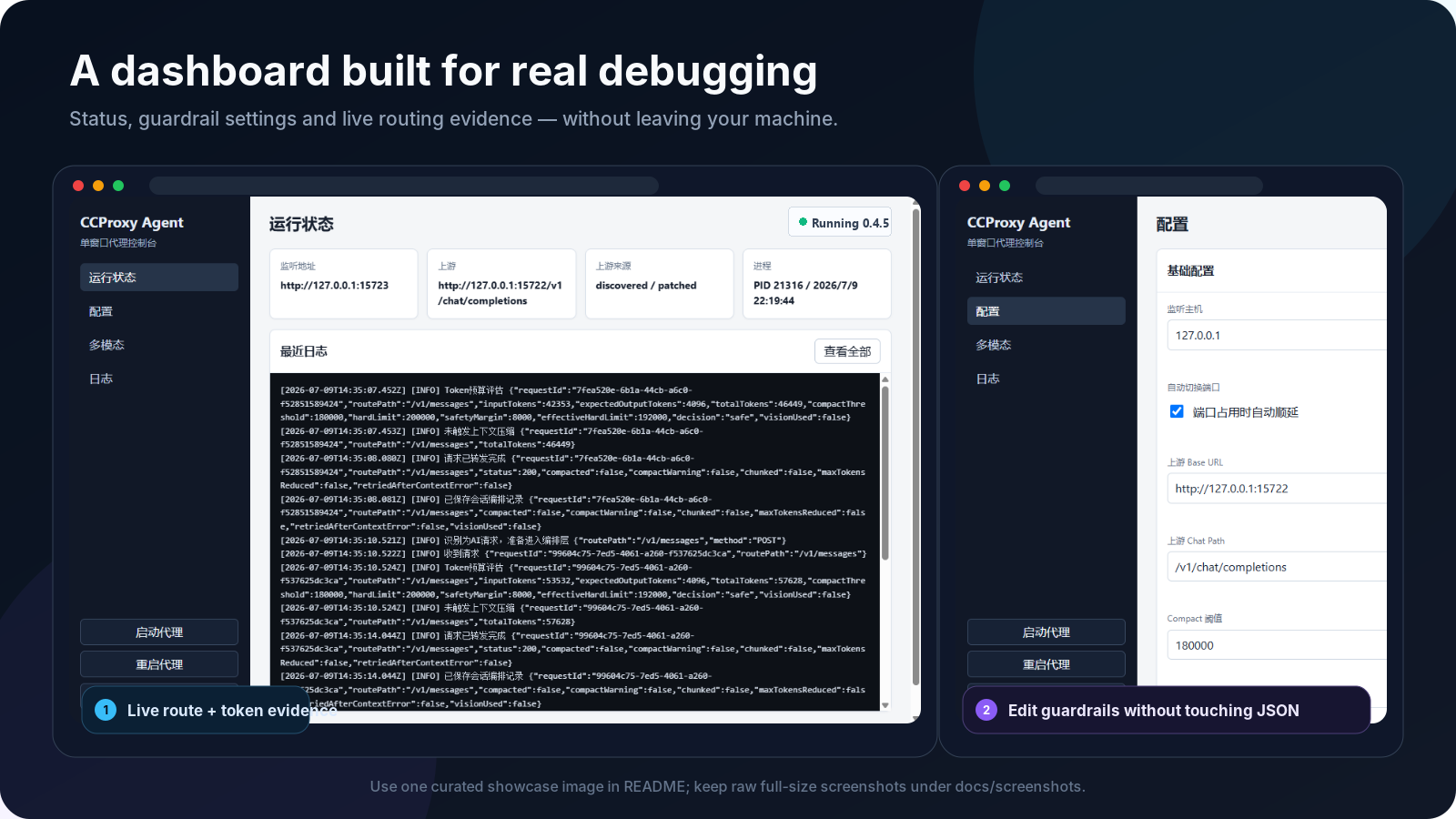Open 多模态 in the right window sidebar
Viewport: 1456px width, 819px height.
1046,345
